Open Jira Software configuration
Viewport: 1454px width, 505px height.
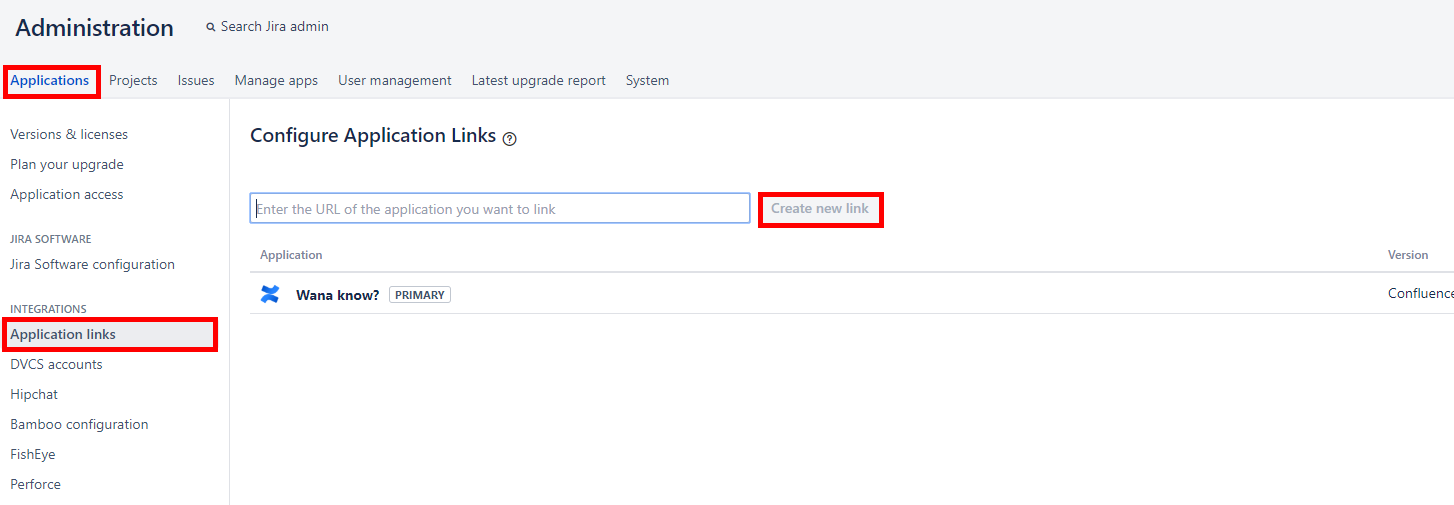coord(92,264)
